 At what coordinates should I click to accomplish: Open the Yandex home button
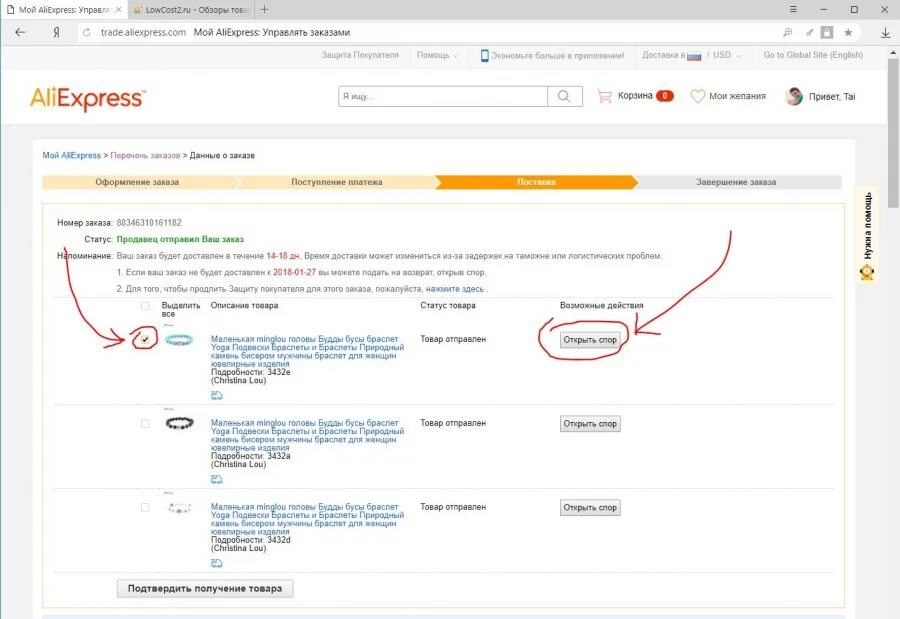(56, 33)
